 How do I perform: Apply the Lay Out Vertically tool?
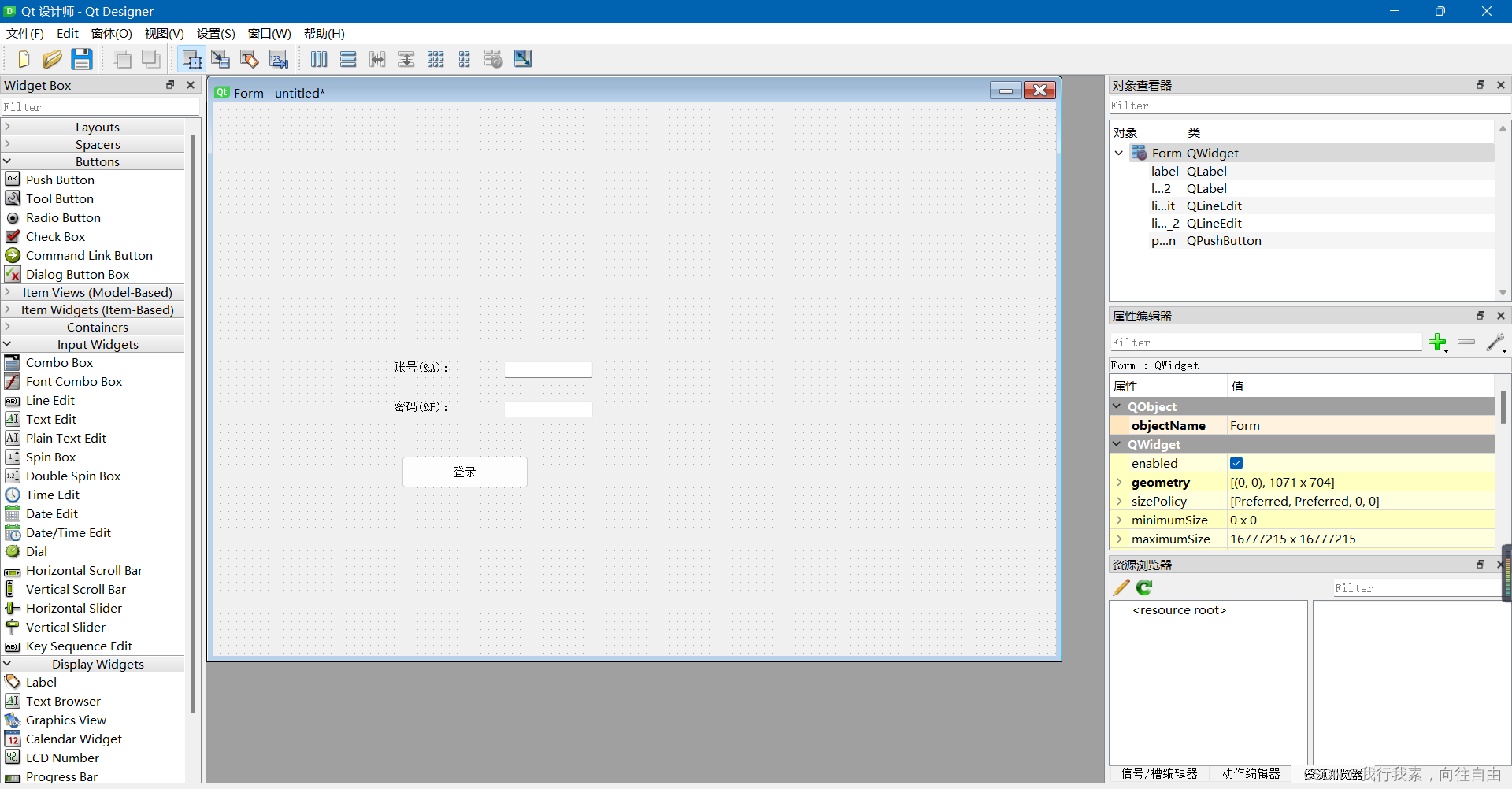click(x=348, y=59)
